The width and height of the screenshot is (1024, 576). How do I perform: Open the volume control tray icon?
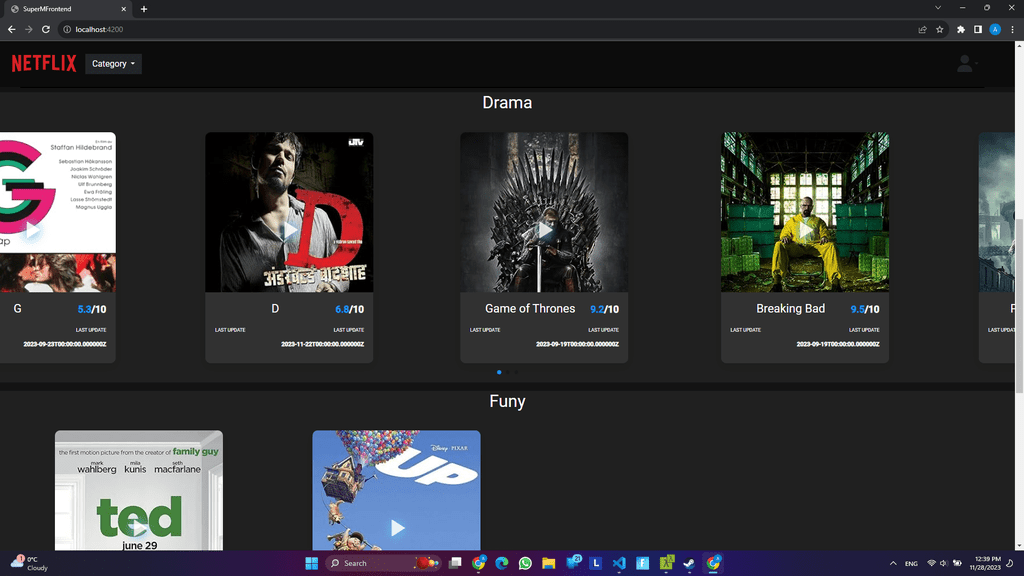click(x=944, y=563)
